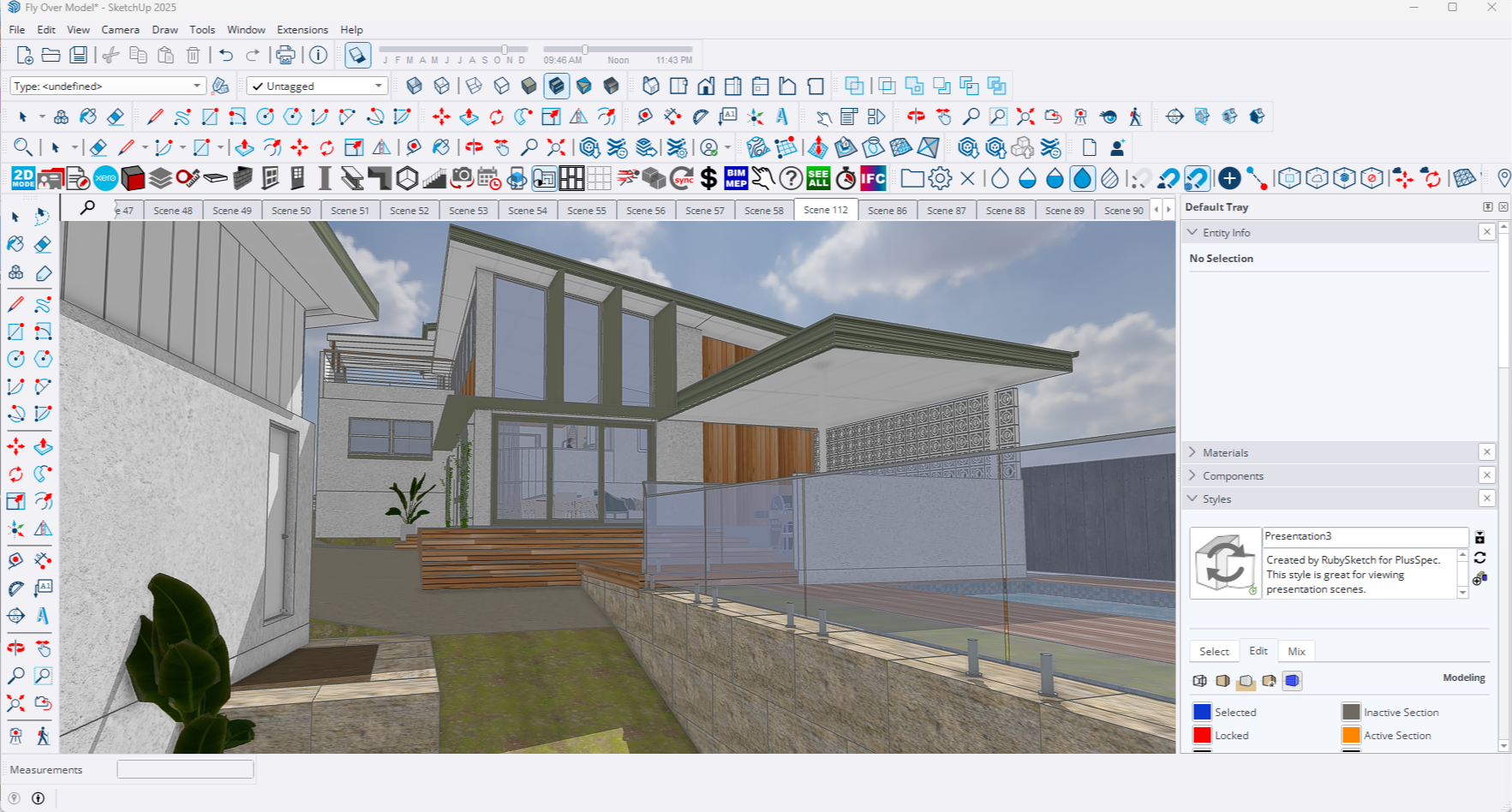This screenshot has height=812, width=1512.
Task: Click the red sync icon
Action: 682,178
